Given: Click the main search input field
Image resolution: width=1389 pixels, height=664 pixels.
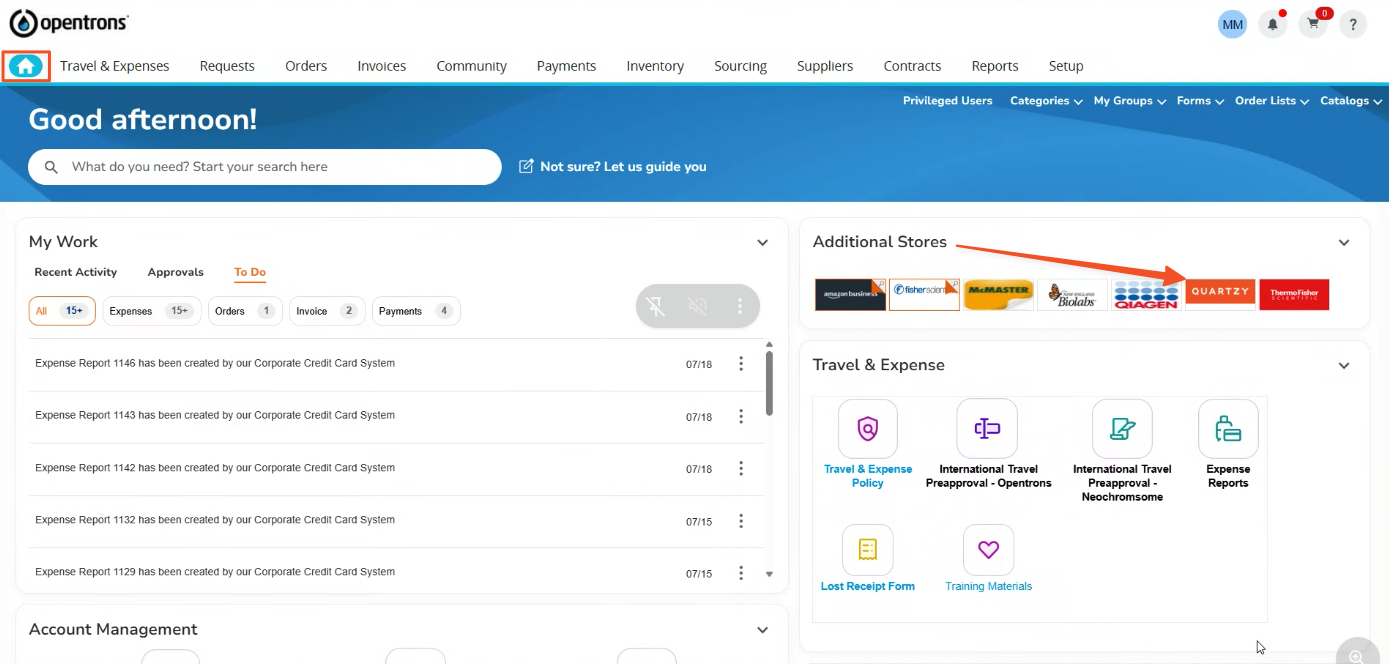Looking at the screenshot, I should [x=265, y=167].
